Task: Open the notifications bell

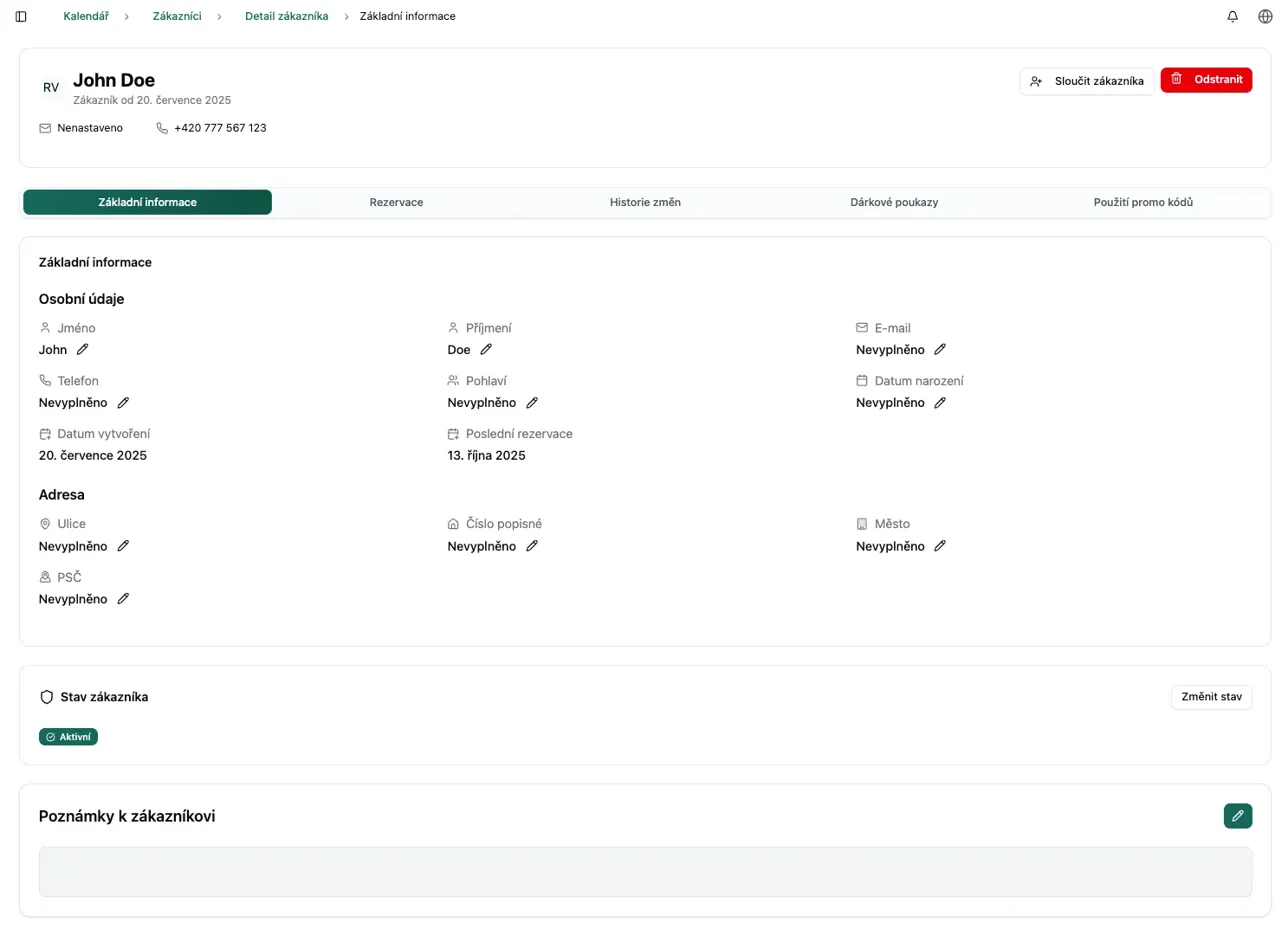Action: (1233, 17)
